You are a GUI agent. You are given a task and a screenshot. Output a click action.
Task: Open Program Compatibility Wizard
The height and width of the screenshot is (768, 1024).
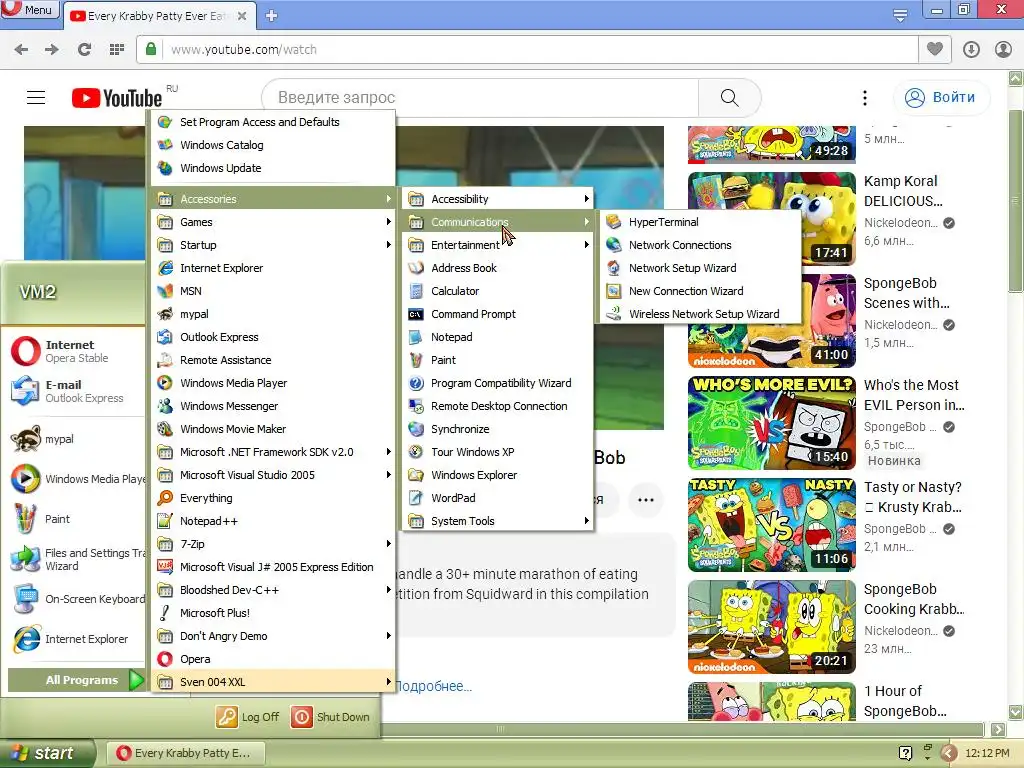498,383
